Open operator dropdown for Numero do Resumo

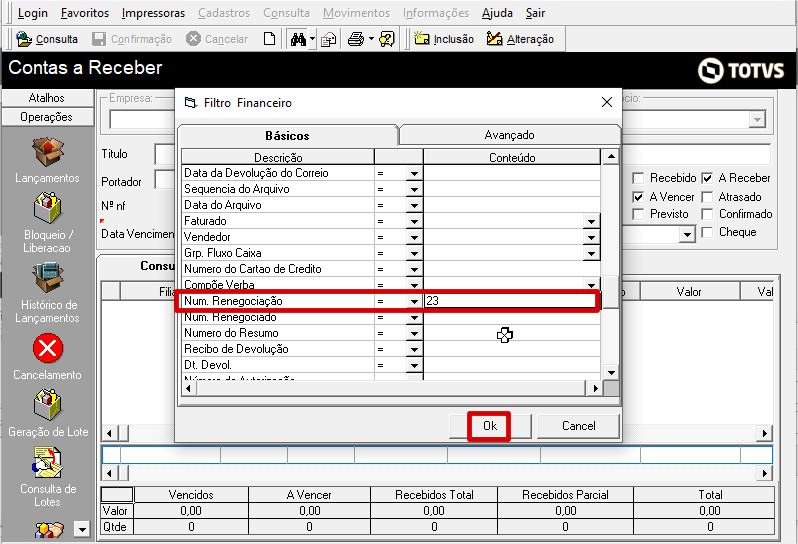[x=414, y=333]
